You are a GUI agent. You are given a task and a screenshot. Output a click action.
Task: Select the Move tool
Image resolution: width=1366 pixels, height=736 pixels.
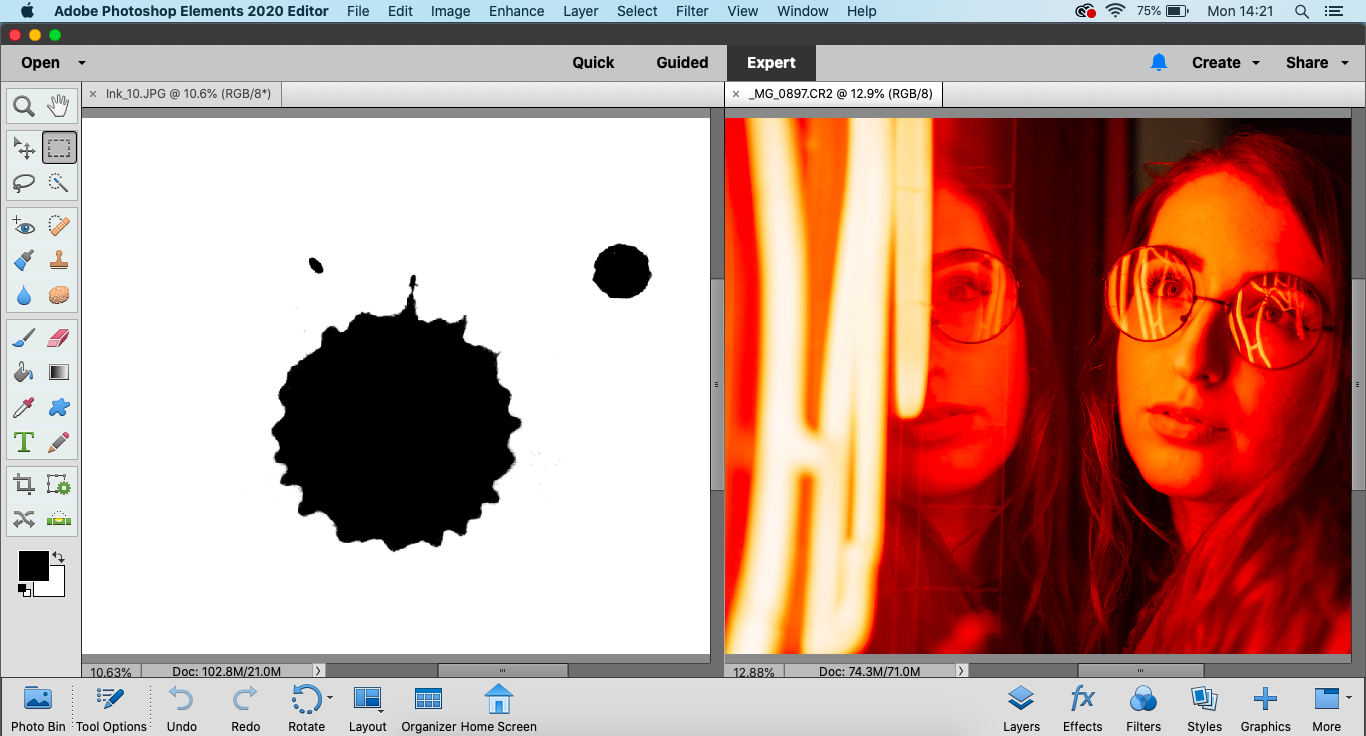coord(24,148)
